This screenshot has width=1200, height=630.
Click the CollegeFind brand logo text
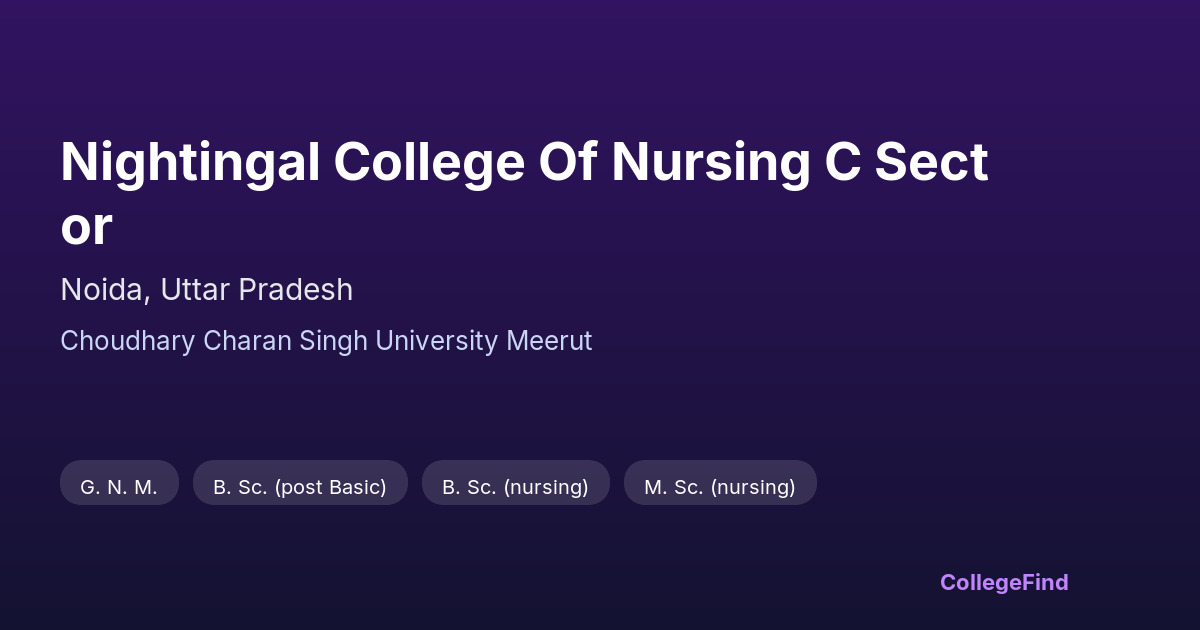tap(1003, 582)
